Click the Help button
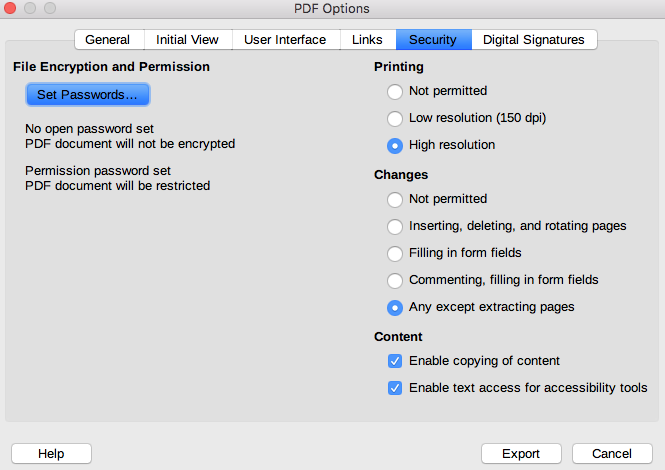 coord(51,454)
